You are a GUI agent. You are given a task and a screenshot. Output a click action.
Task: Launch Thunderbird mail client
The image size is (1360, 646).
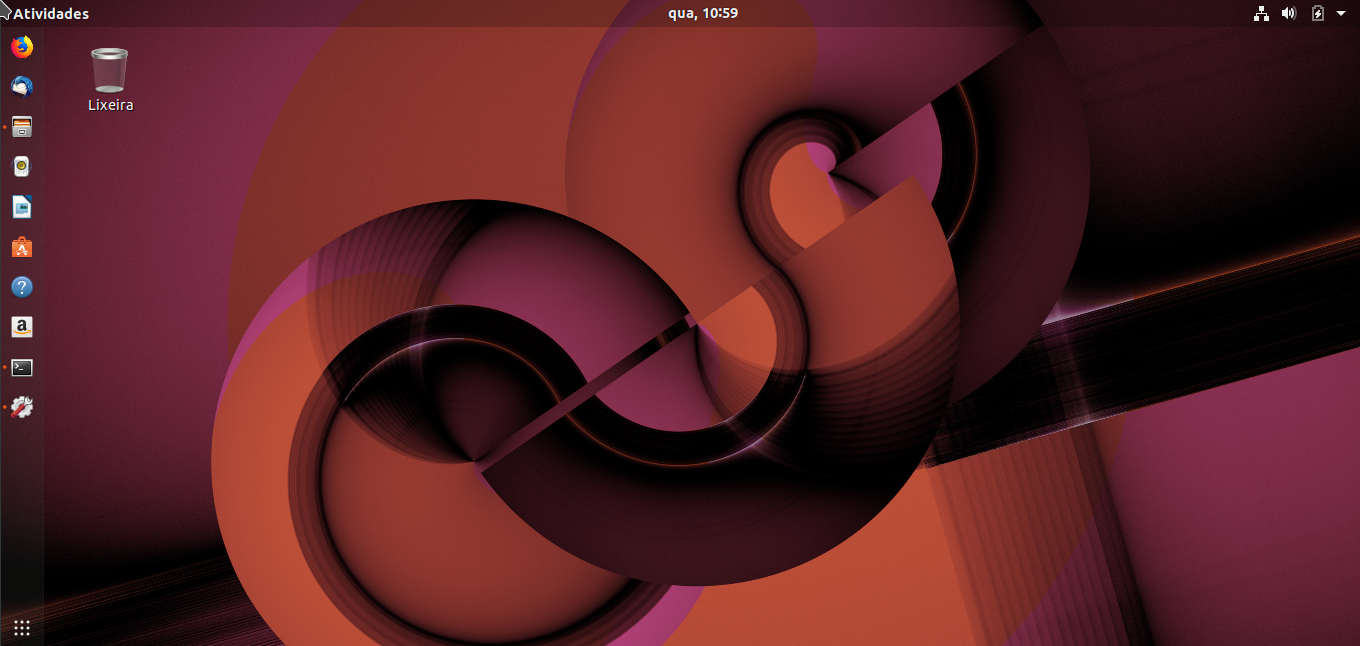[21, 86]
